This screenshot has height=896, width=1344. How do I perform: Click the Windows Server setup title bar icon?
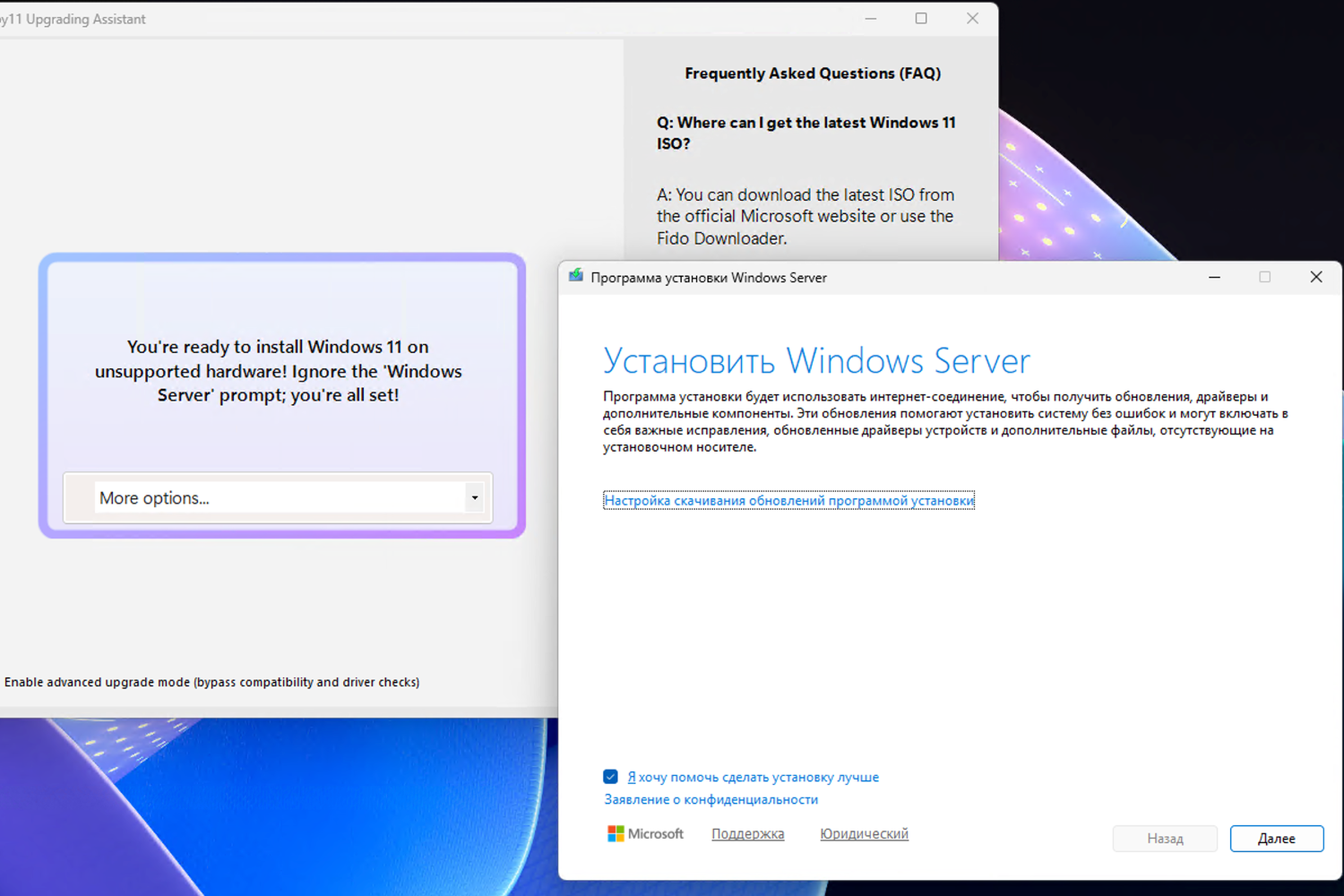click(x=575, y=276)
